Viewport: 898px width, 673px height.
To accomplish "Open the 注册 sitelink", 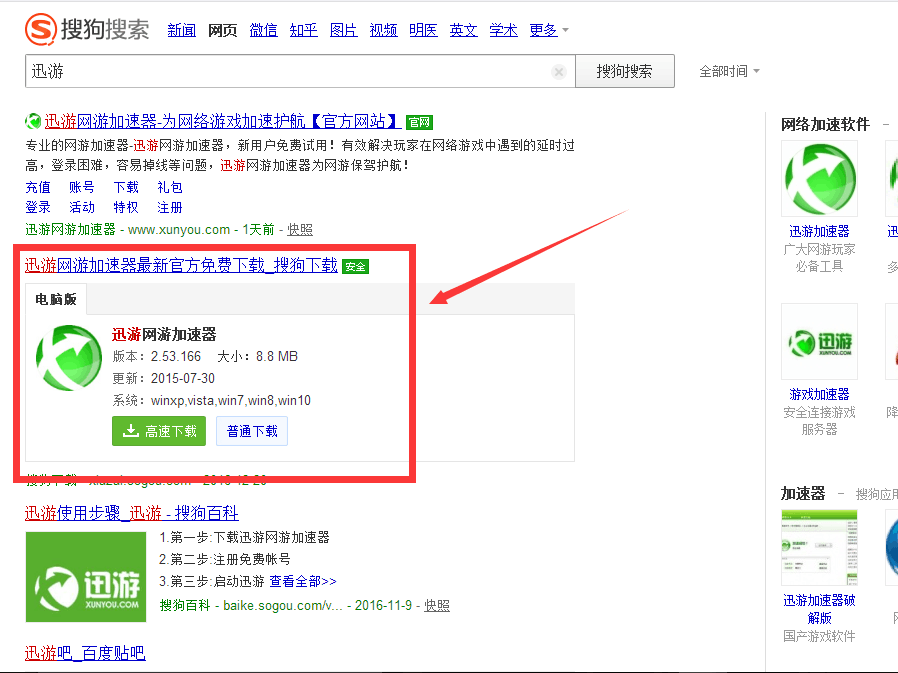I will coord(170,207).
